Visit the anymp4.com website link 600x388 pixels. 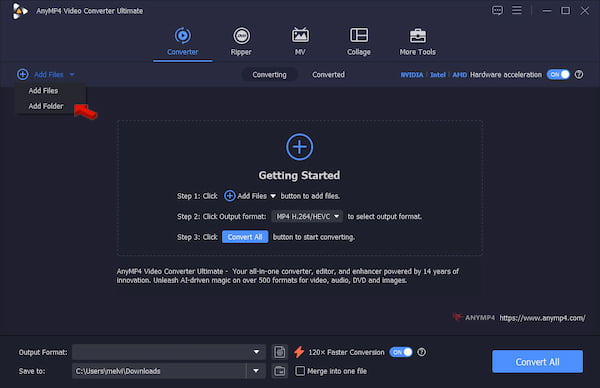tap(542, 318)
